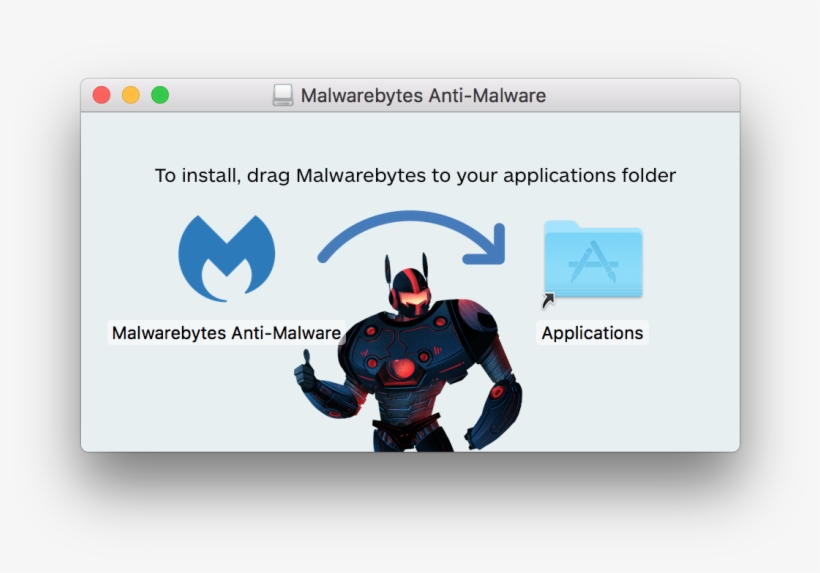The width and height of the screenshot is (820, 573).
Task: Minimize the window with yellow button
Action: (131, 95)
